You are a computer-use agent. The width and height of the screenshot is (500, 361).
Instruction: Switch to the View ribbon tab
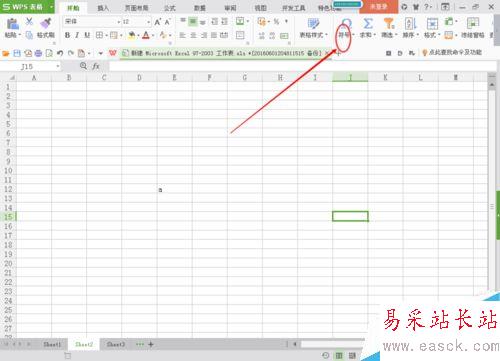tap(260, 8)
